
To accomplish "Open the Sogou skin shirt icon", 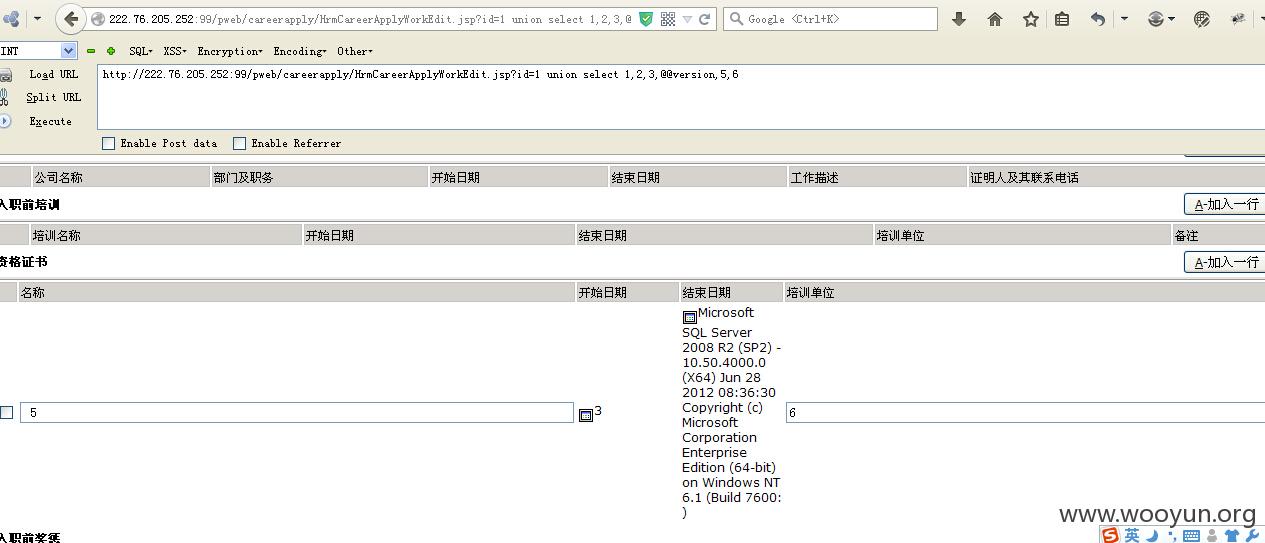I will 1230,535.
